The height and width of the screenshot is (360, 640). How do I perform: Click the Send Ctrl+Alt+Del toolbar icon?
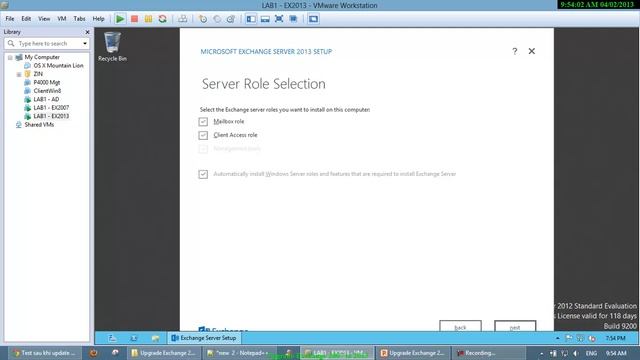click(x=183, y=19)
